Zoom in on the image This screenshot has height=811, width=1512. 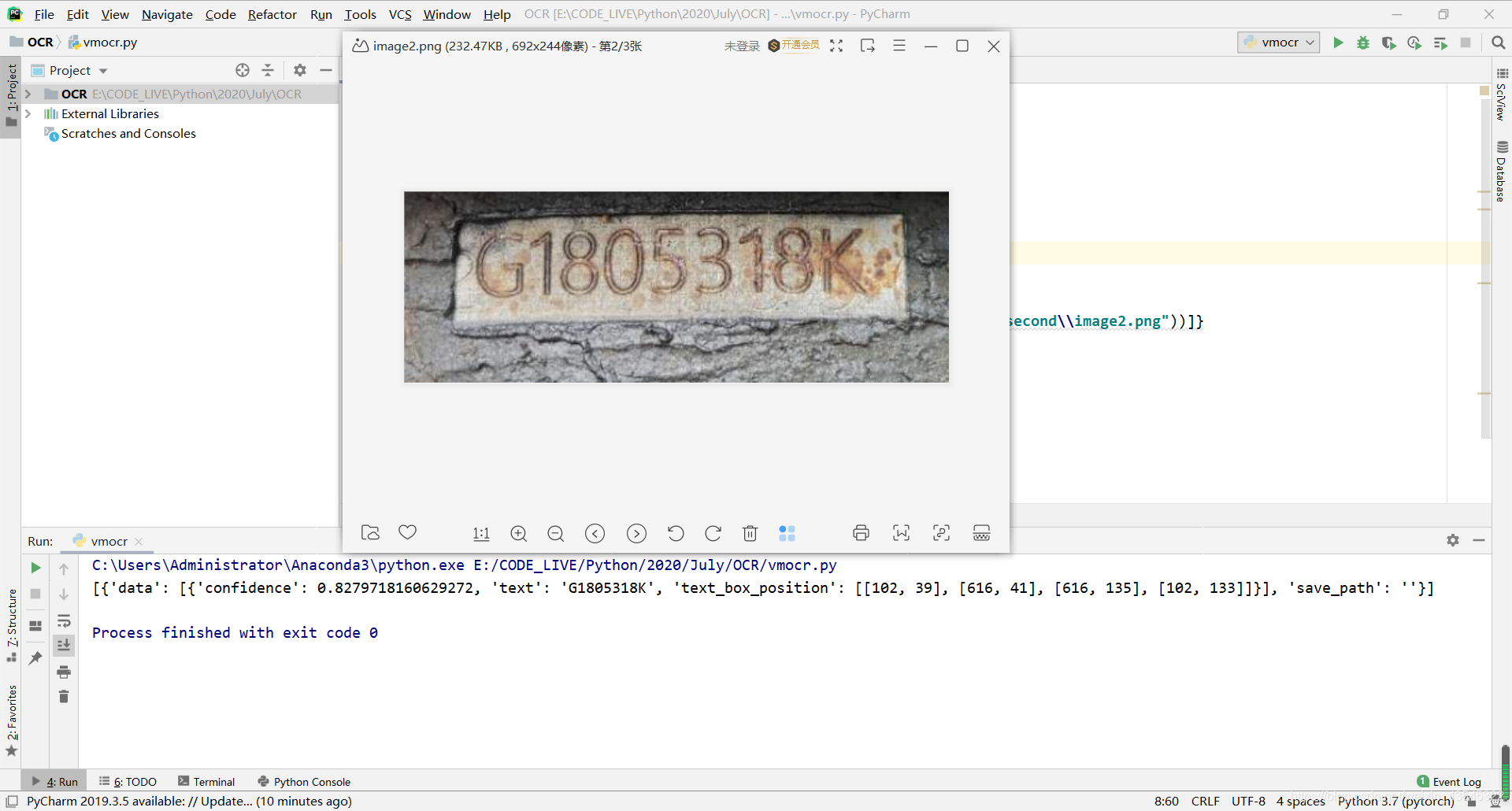[518, 534]
